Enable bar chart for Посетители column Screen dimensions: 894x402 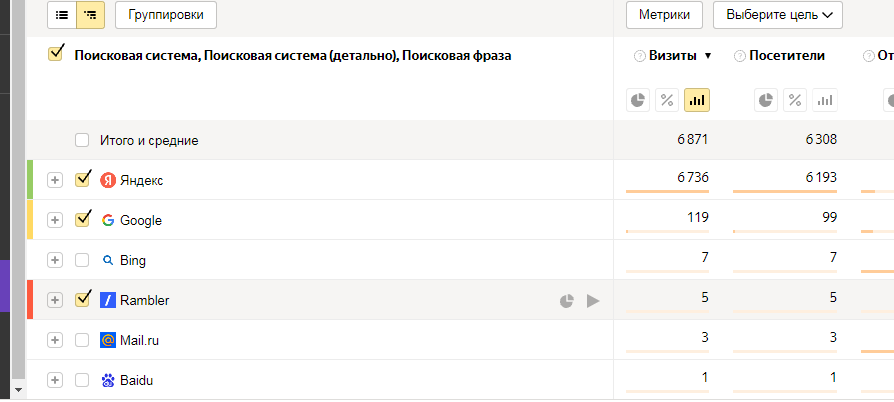(824, 100)
